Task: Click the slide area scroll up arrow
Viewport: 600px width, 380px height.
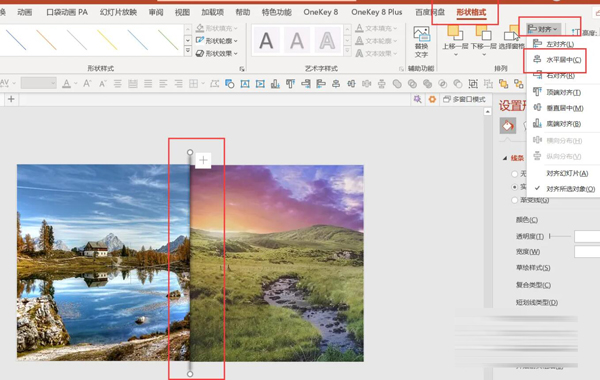Action: [x=487, y=112]
